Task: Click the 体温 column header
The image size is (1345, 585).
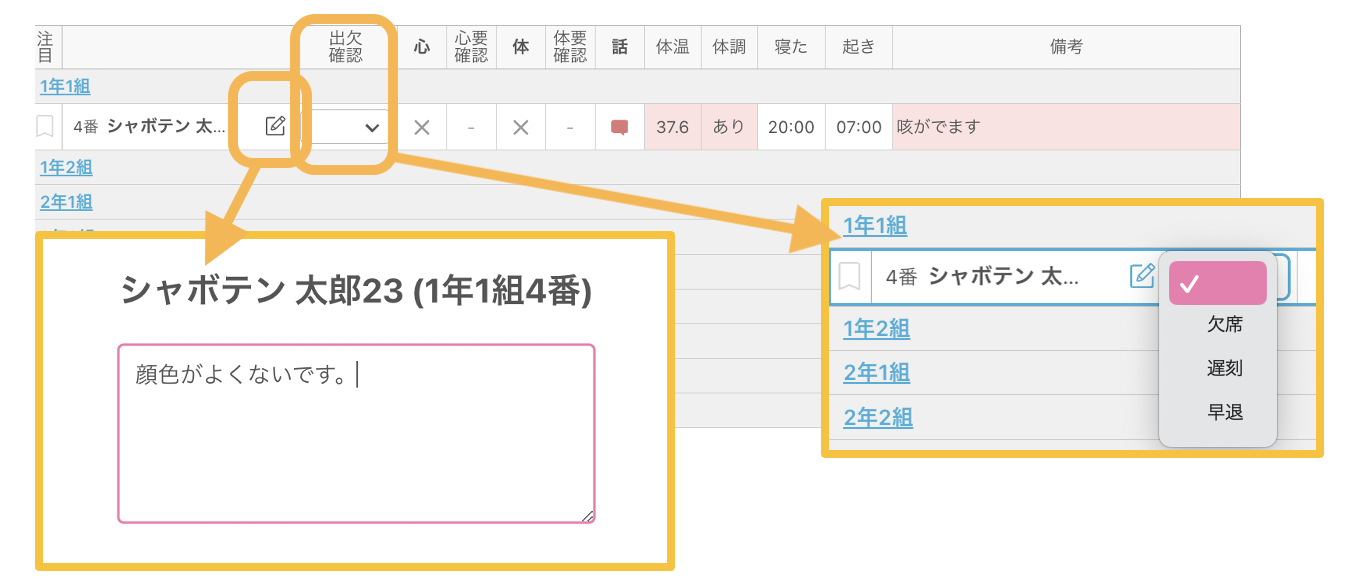Action: (x=673, y=47)
